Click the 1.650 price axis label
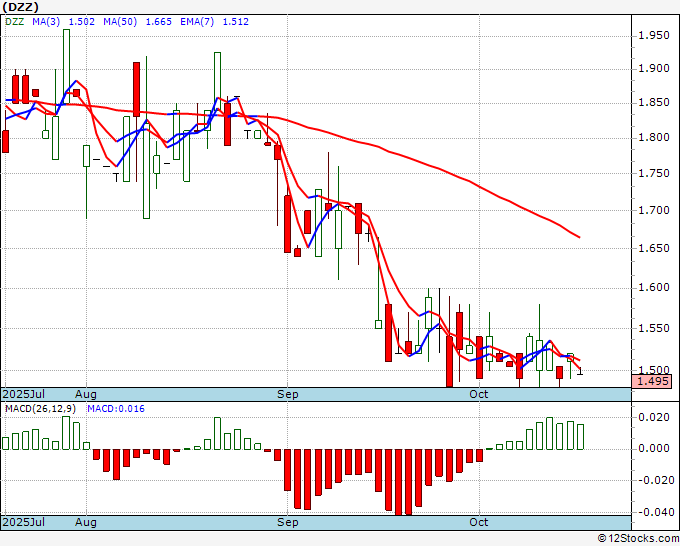680x546 pixels. pyautogui.click(x=654, y=248)
